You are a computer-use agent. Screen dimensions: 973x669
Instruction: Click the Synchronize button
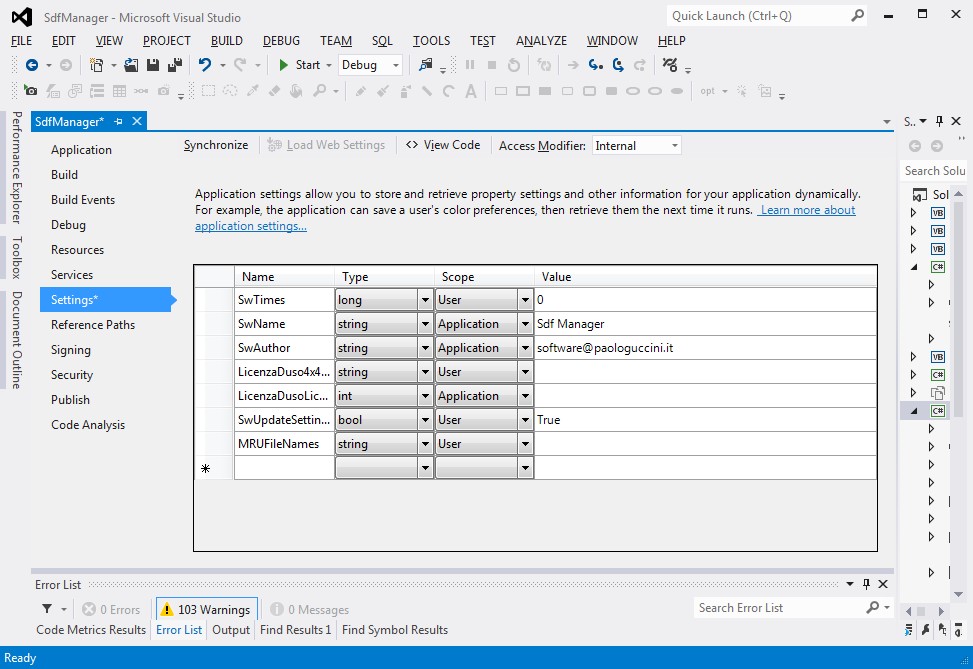216,145
